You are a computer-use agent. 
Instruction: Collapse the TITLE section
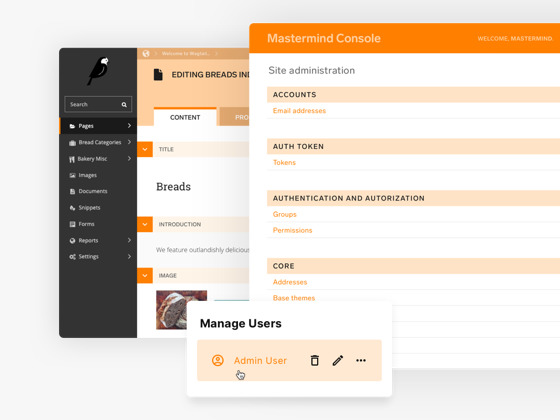[145, 149]
